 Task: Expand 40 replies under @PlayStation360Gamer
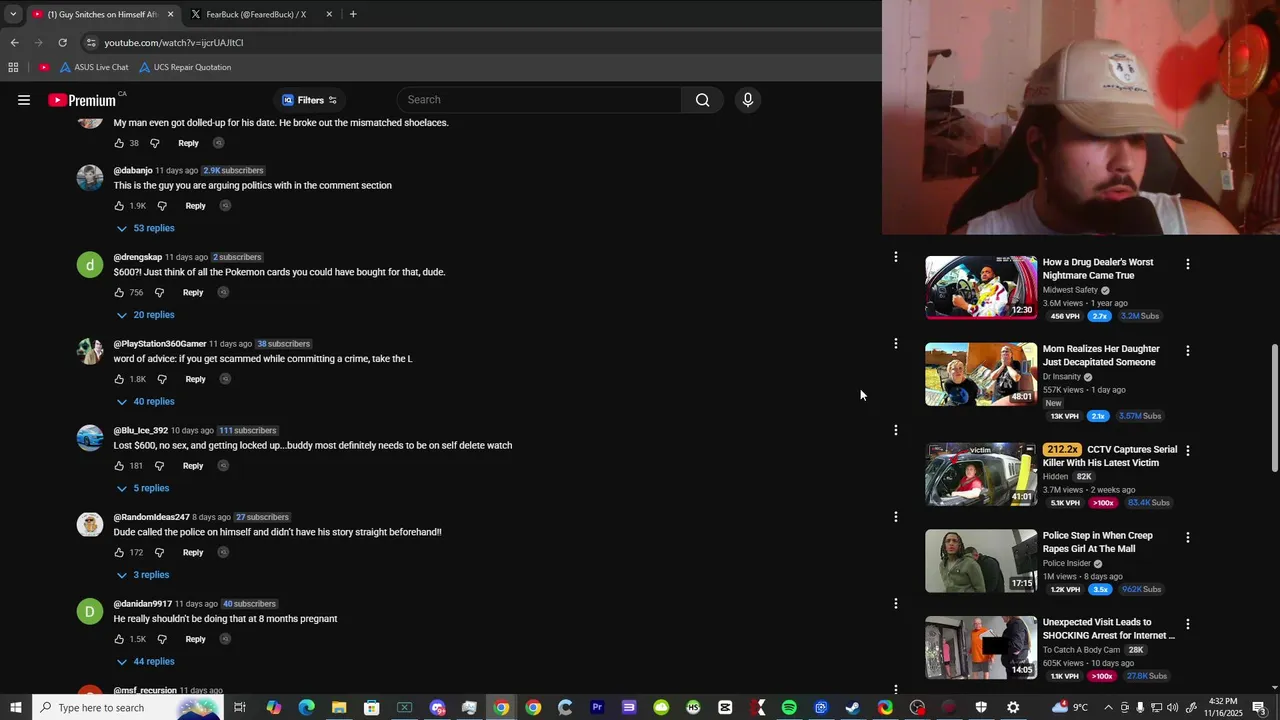pyautogui.click(x=145, y=402)
